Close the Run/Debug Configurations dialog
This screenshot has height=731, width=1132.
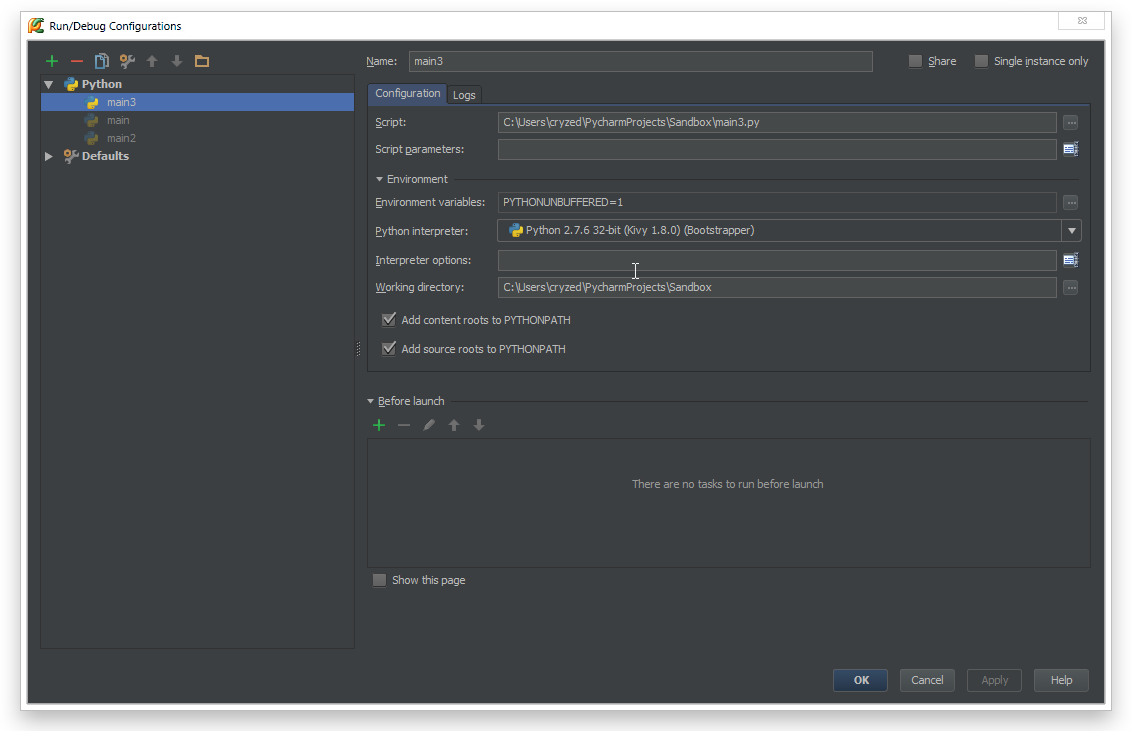1081,20
